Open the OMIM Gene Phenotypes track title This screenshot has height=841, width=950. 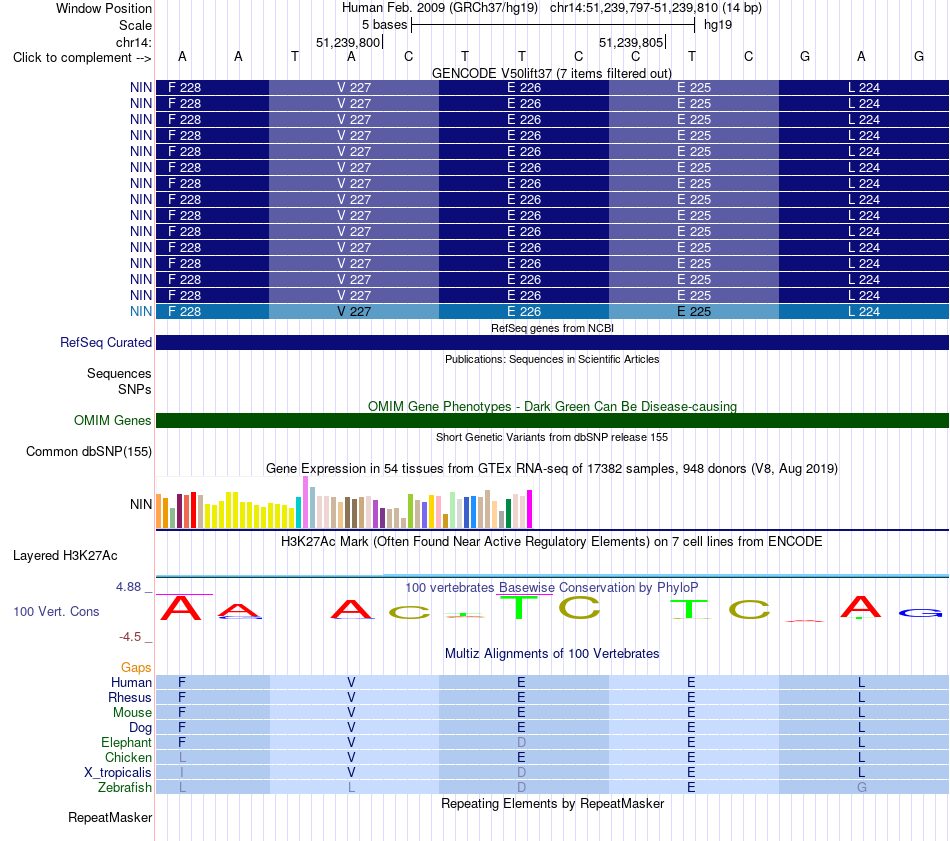552,407
